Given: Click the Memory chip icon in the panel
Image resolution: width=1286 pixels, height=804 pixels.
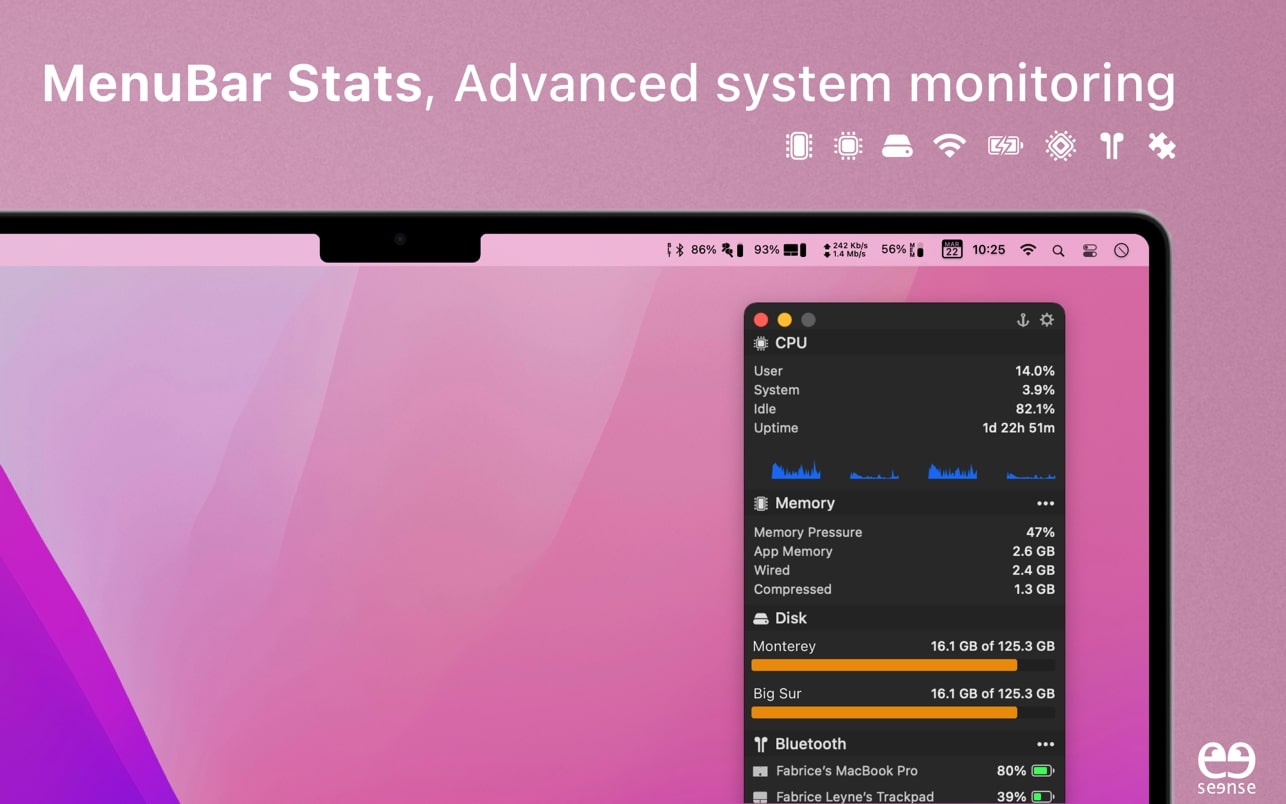Looking at the screenshot, I should [760, 503].
